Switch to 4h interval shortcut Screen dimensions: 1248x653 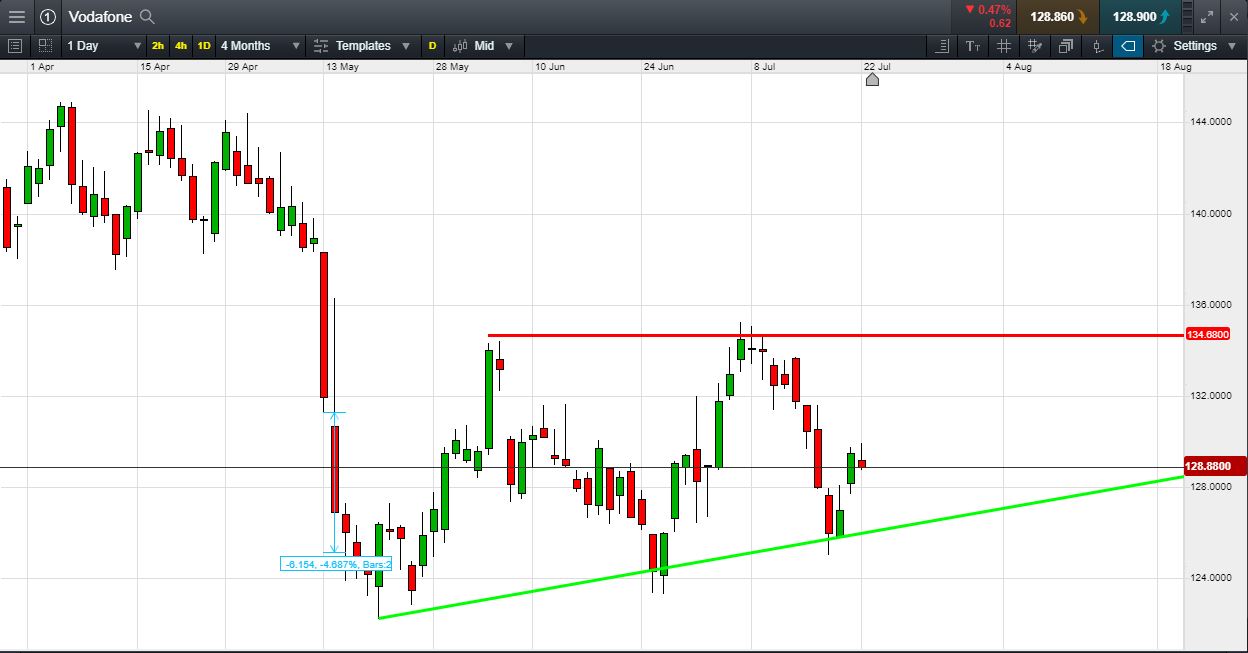click(181, 46)
